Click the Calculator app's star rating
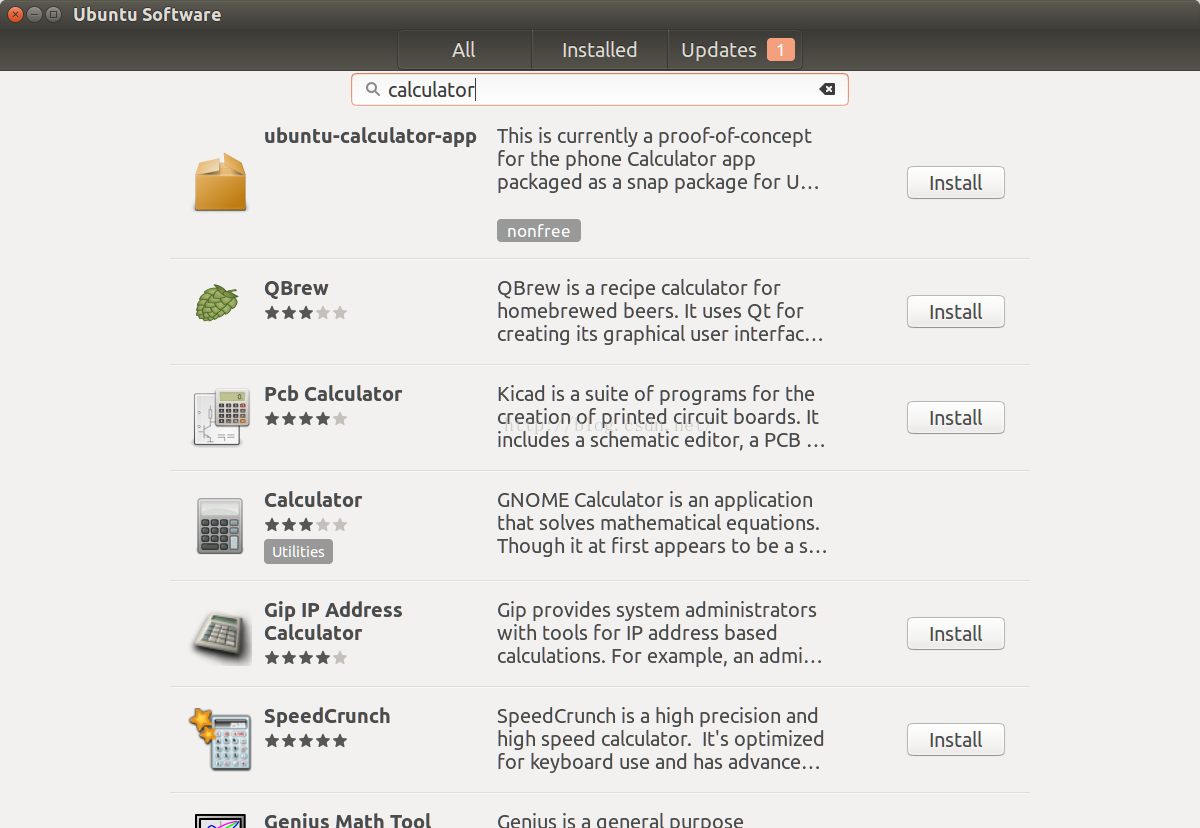 coord(306,525)
